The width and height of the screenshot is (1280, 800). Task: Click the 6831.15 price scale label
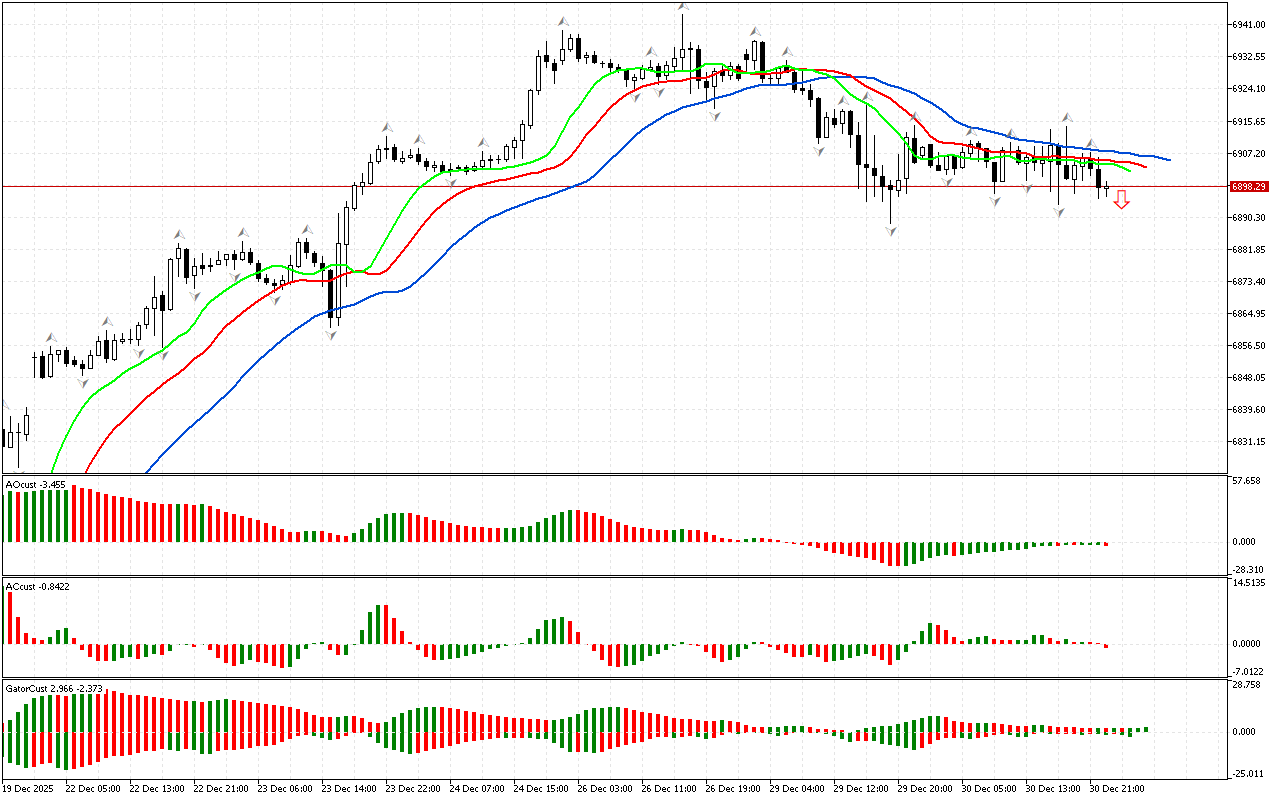[x=1249, y=442]
